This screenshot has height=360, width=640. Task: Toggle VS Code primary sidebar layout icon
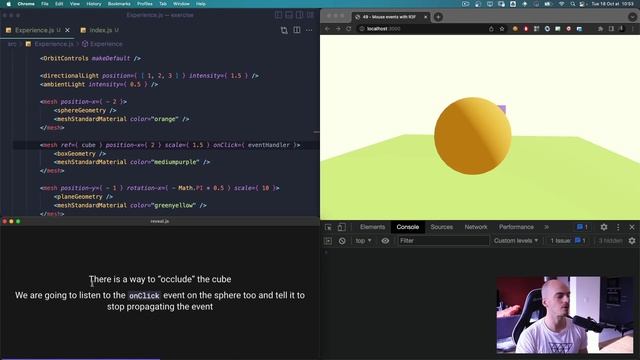pos(278,15)
